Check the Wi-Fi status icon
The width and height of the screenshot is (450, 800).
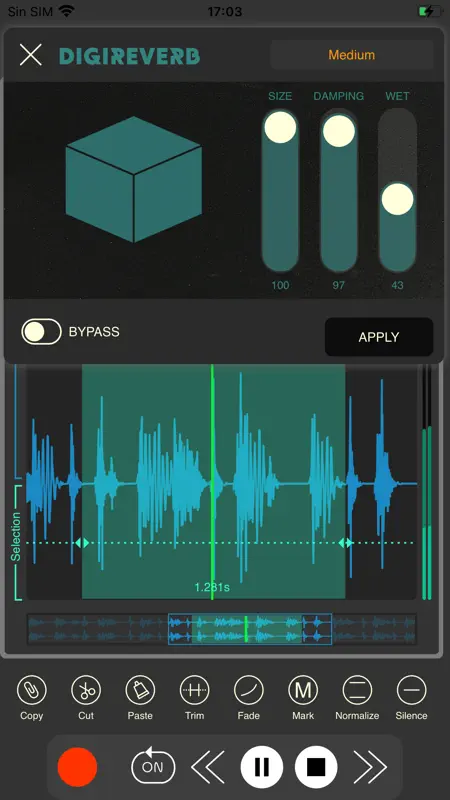click(x=66, y=11)
